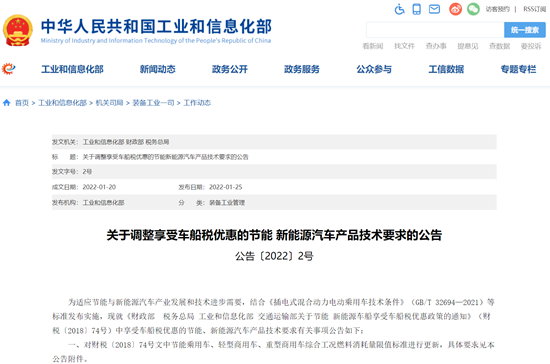550x364 pixels.
Task: Open the mobile version icon
Action: pos(416,9)
